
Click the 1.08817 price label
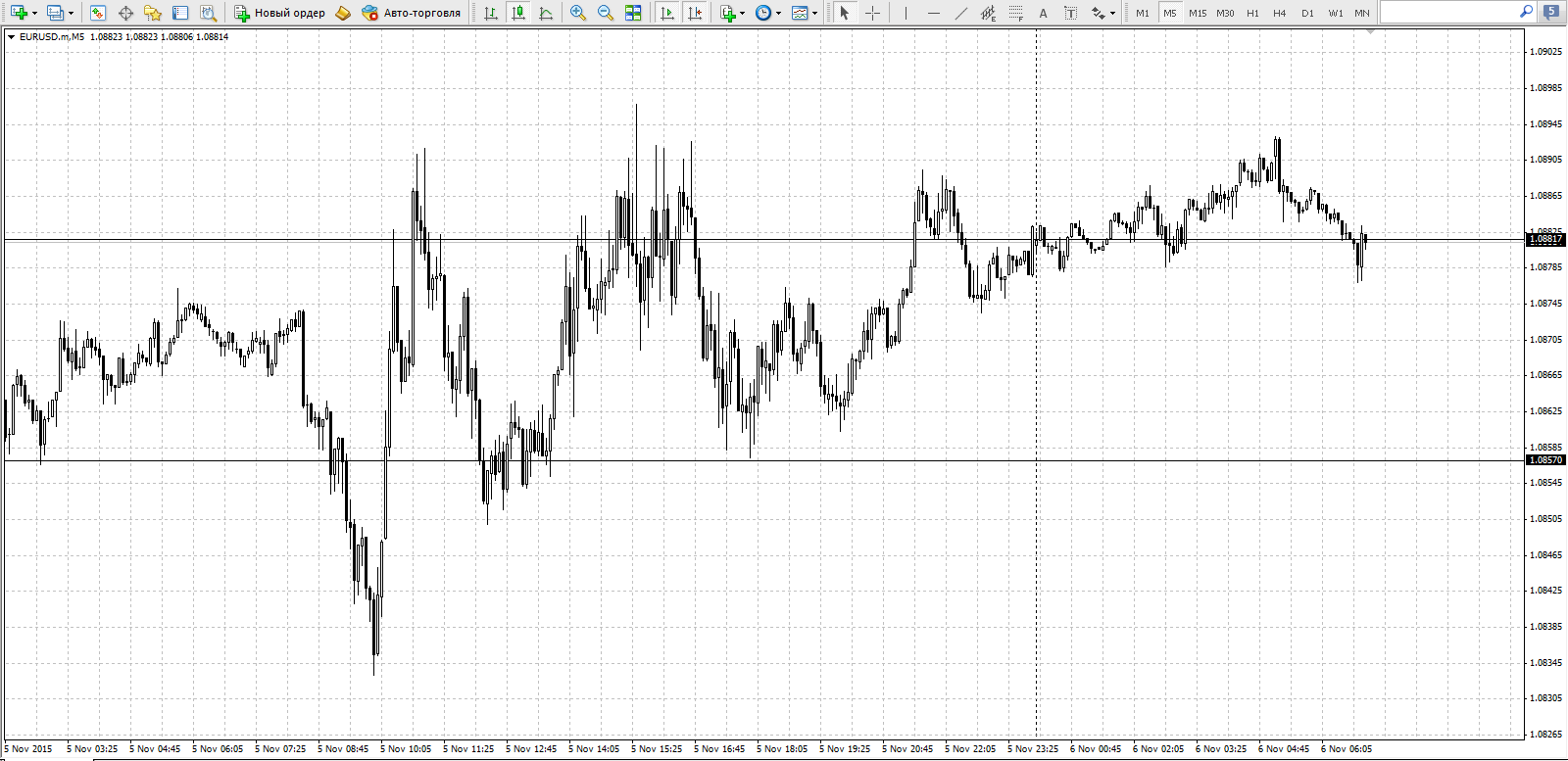click(1546, 239)
